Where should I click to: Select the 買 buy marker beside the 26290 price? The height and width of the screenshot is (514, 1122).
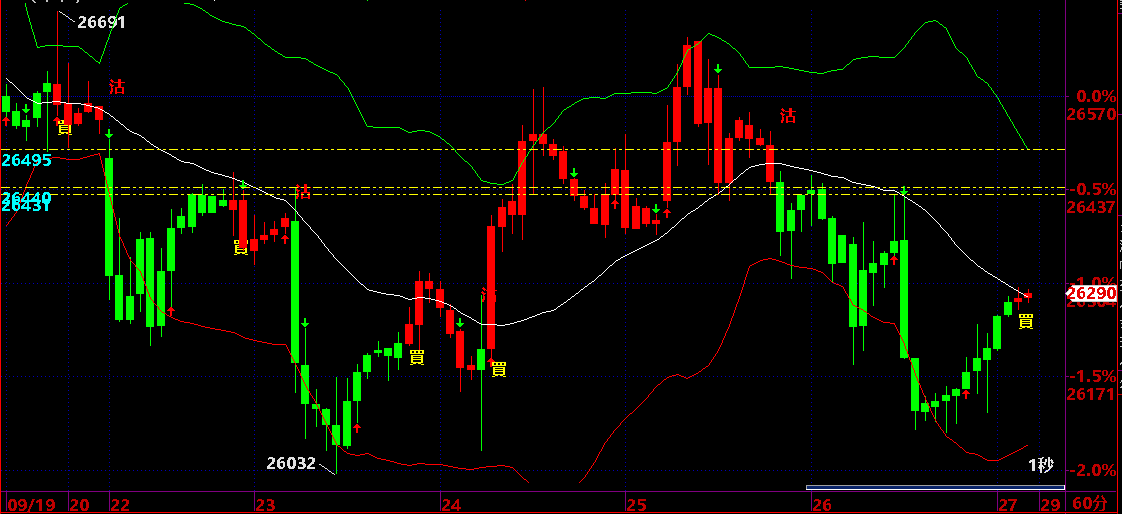[1026, 321]
